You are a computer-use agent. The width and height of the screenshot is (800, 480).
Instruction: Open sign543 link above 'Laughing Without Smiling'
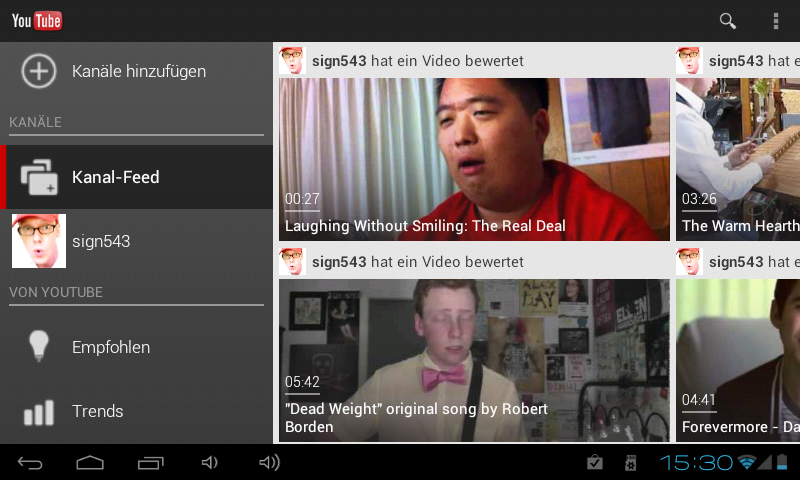(339, 61)
